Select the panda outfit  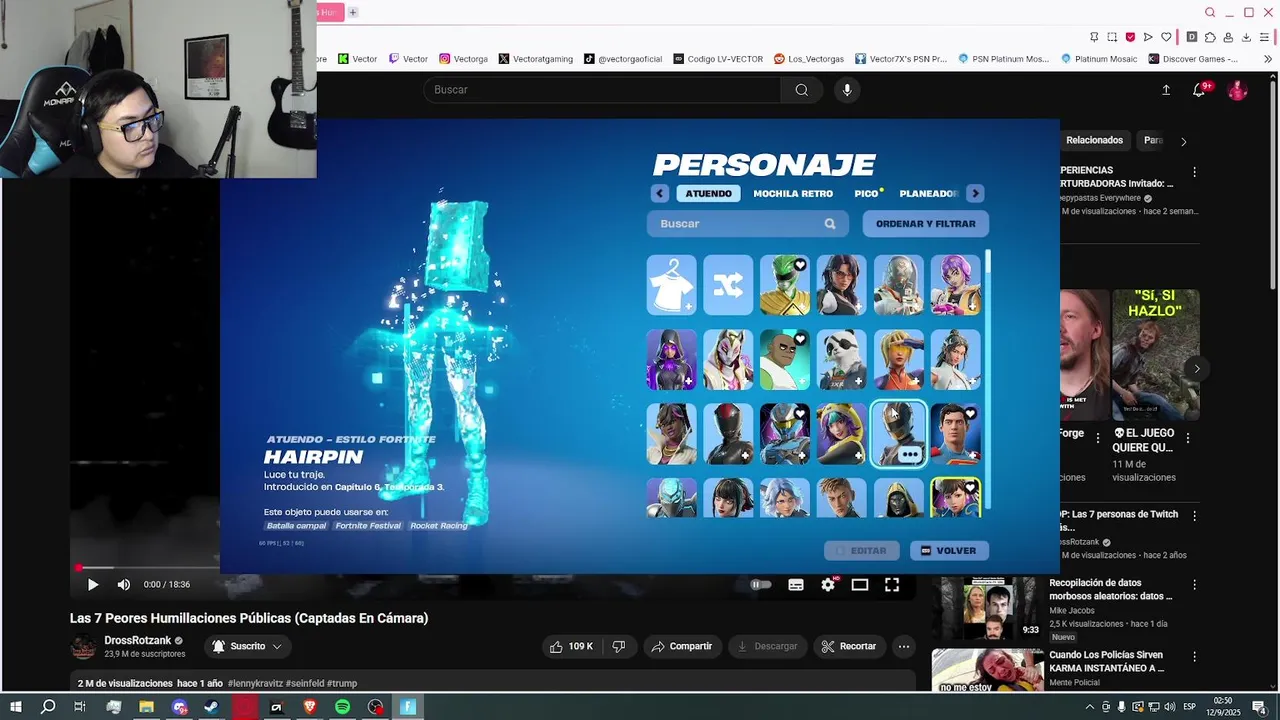coord(842,359)
